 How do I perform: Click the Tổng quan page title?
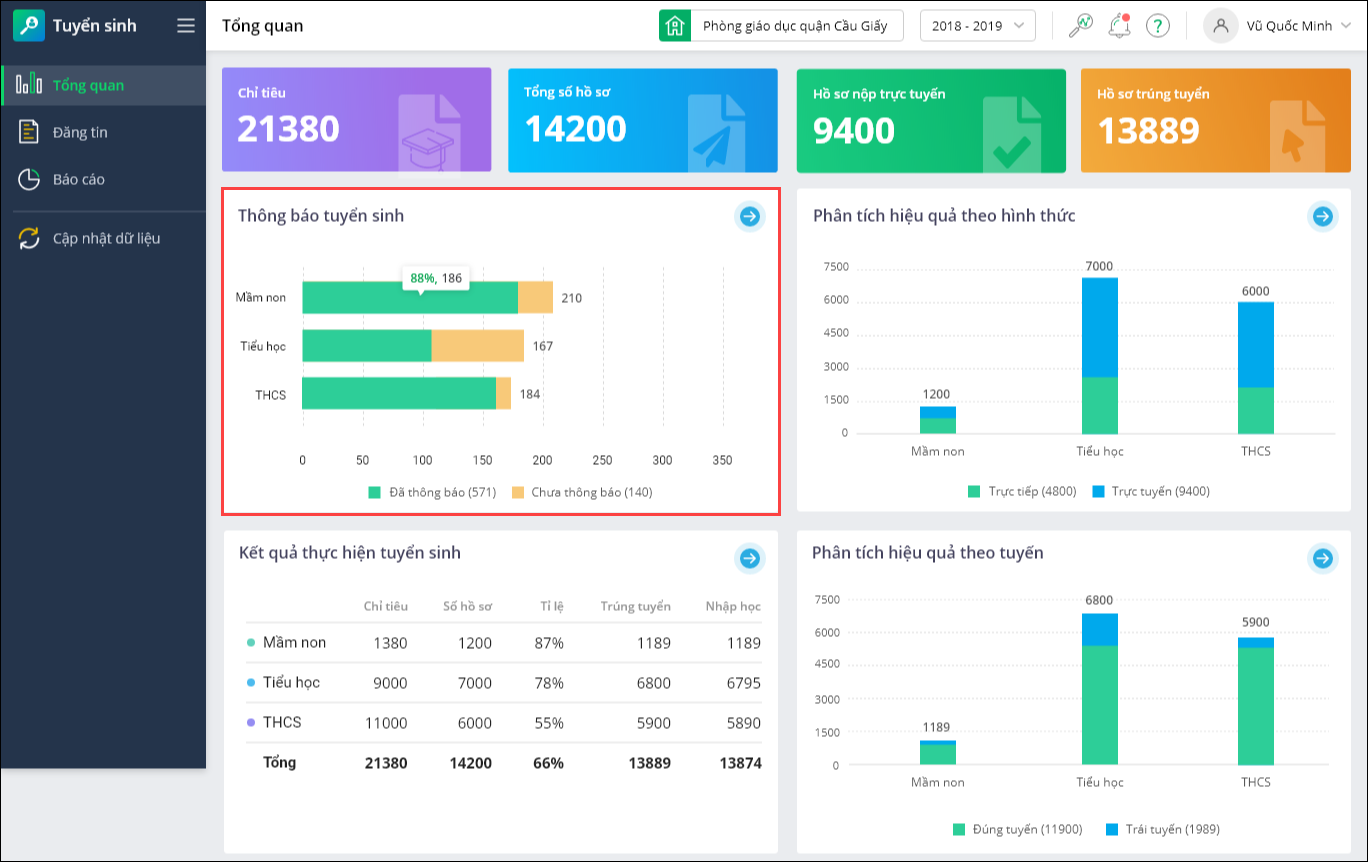263,26
